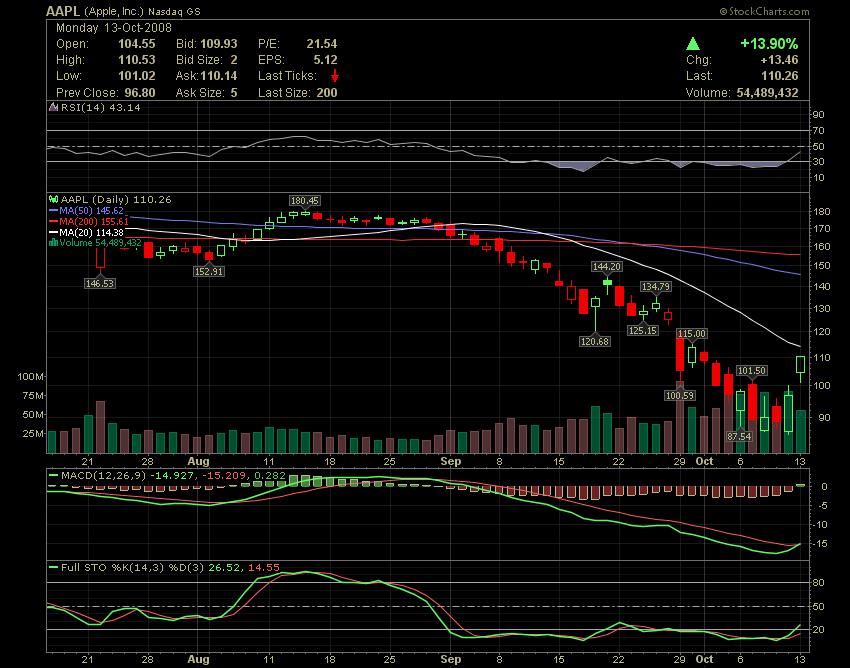Click the RSI(14) indicator icon
Viewport: 850px width, 668px height.
pyautogui.click(x=53, y=107)
